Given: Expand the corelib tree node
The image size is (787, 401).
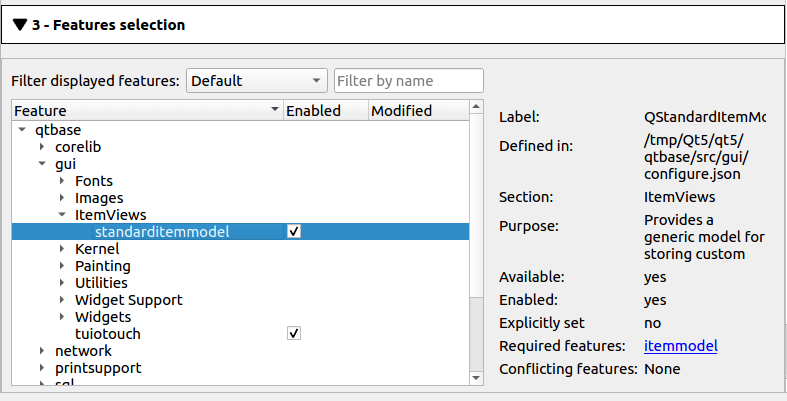Looking at the screenshot, I should (42, 147).
